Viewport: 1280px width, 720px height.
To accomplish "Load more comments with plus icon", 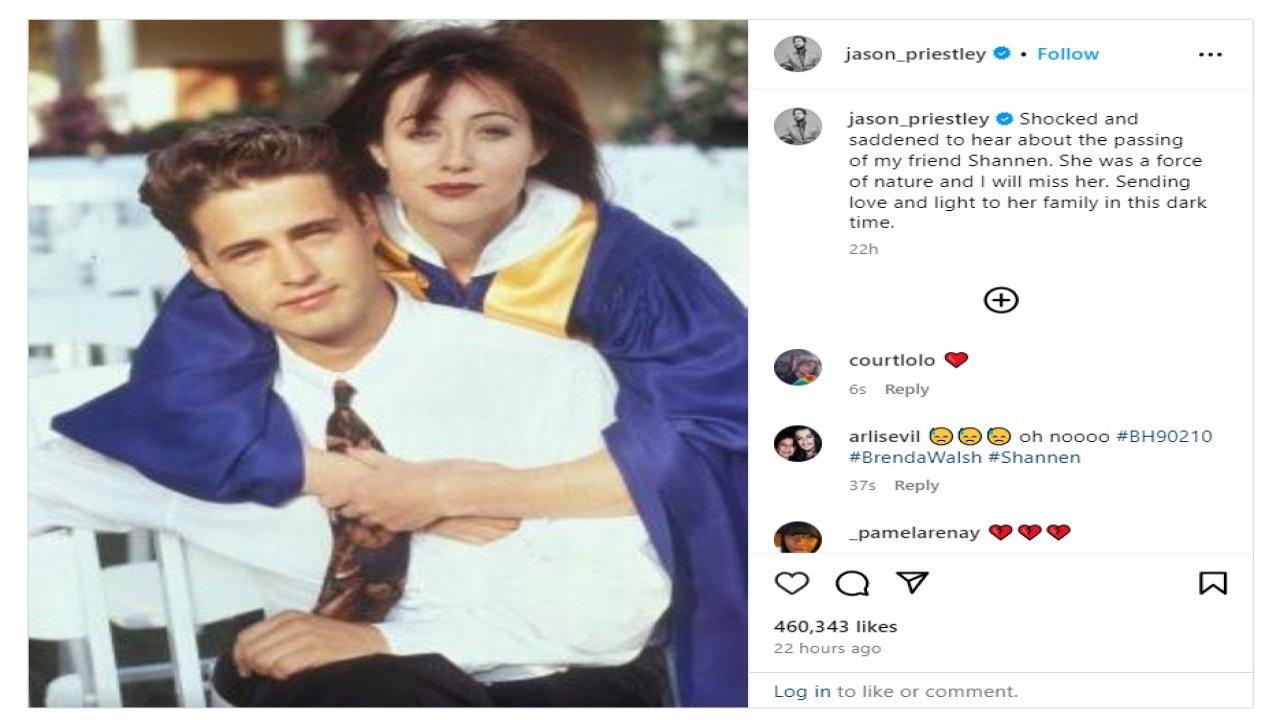I will coord(1001,300).
